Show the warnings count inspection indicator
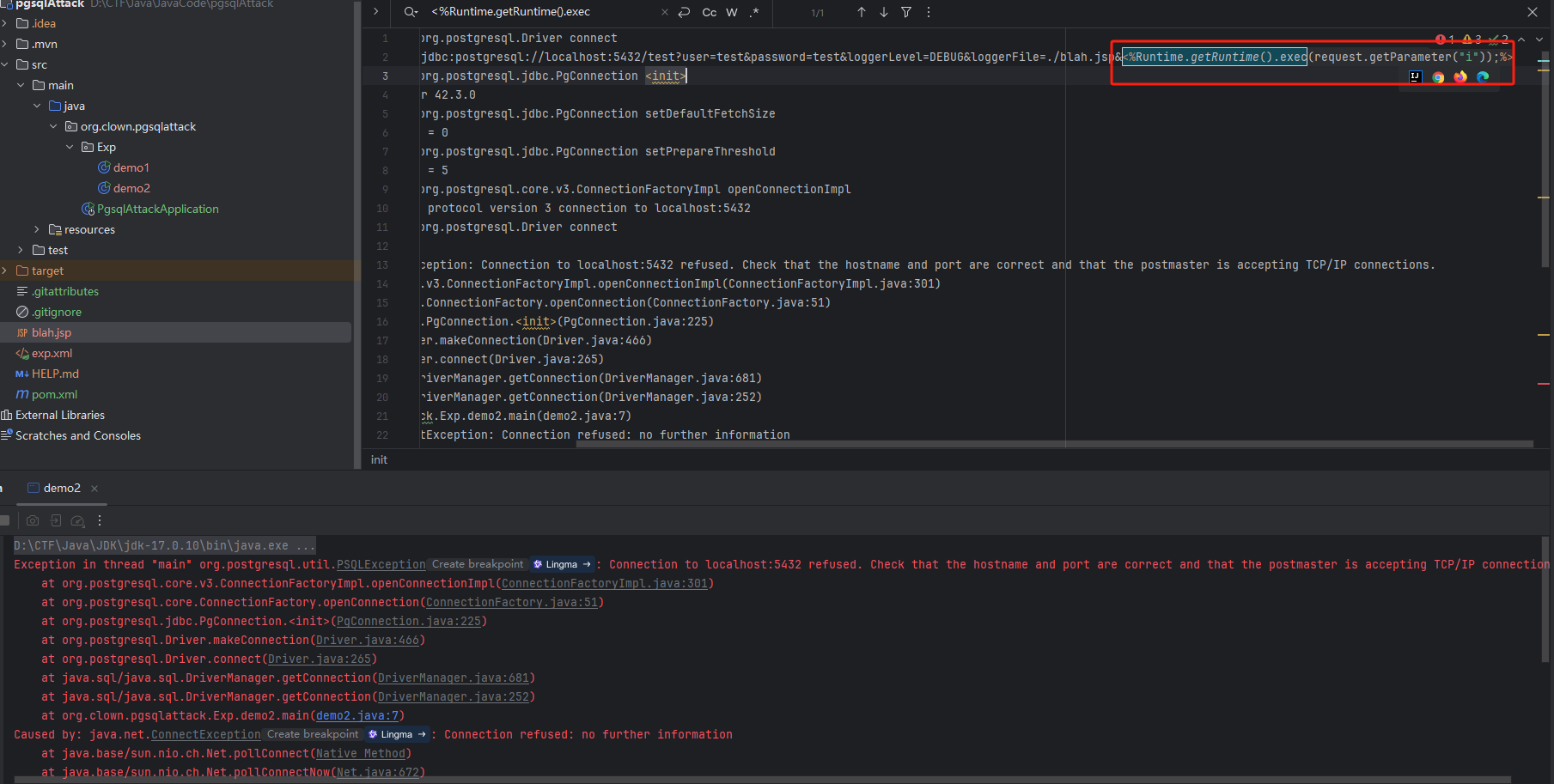The height and width of the screenshot is (784, 1554). coord(1472,39)
